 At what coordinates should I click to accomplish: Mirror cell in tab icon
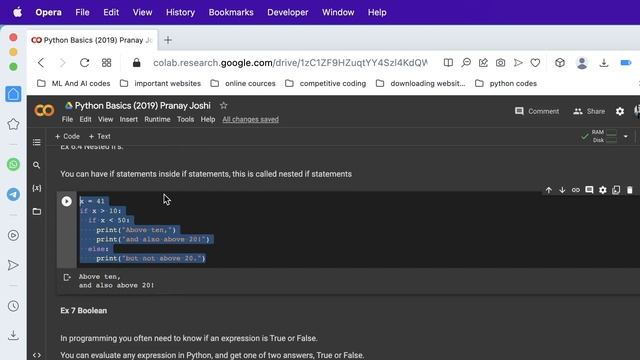point(616,190)
